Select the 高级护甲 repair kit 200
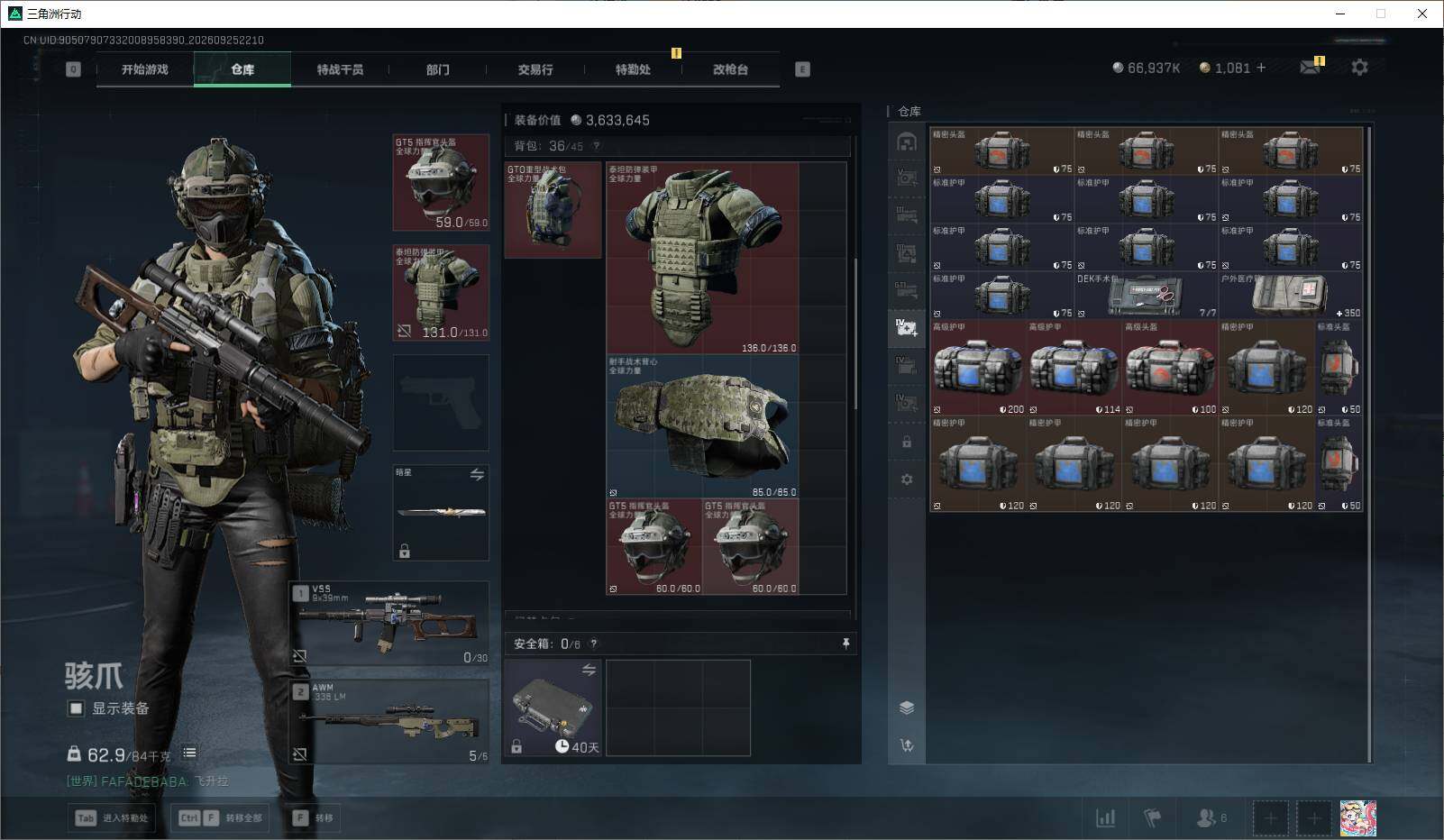 pos(979,368)
